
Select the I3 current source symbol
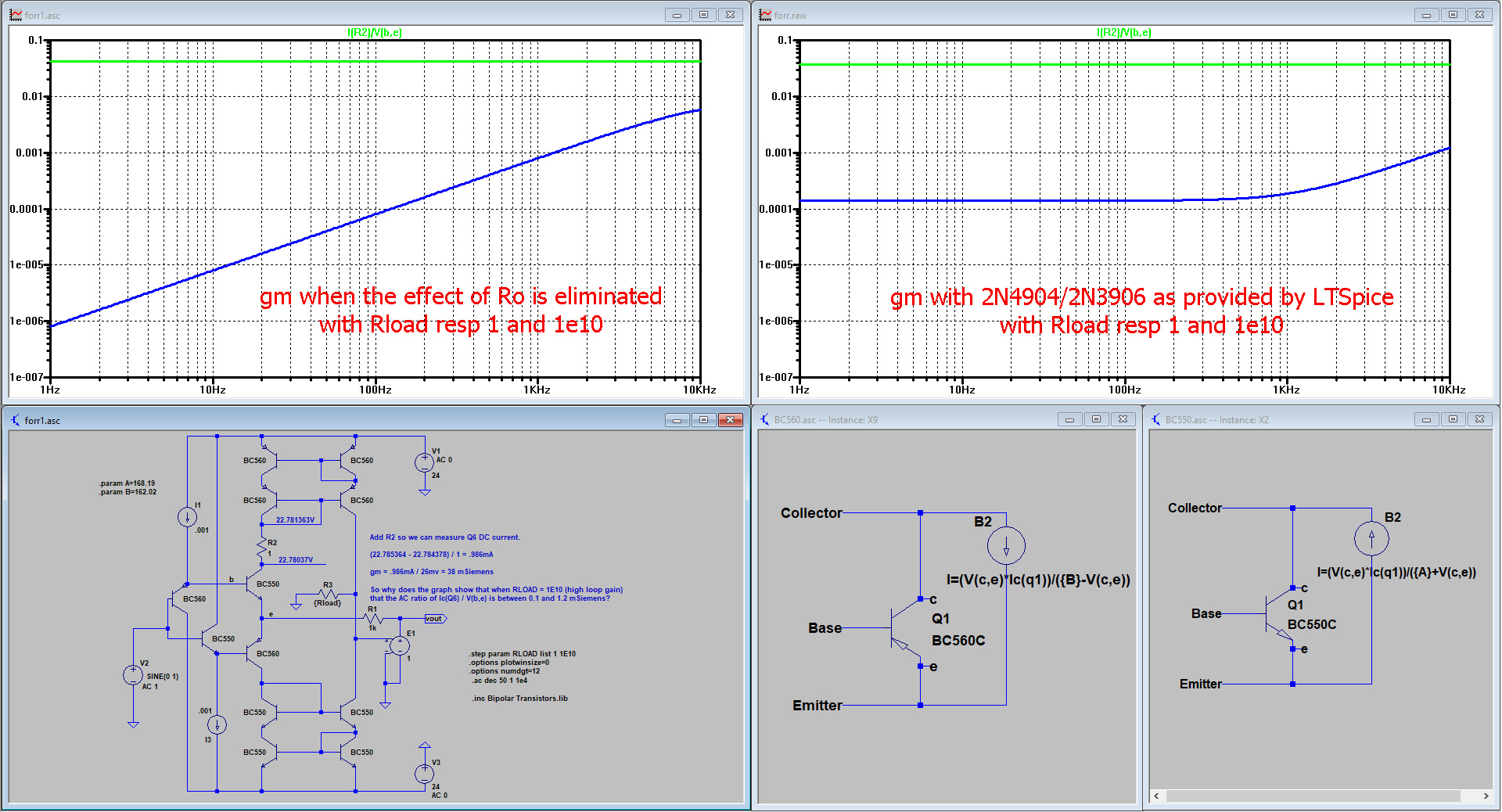[x=217, y=724]
